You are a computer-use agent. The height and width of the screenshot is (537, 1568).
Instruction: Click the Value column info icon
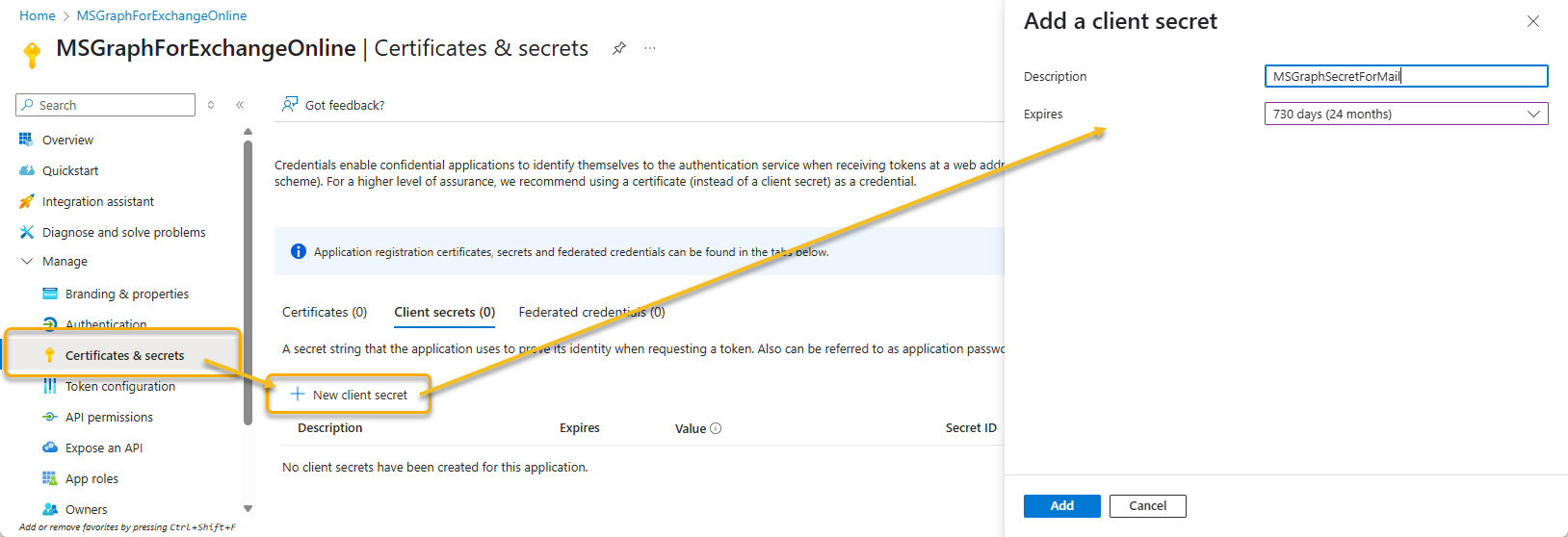pos(716,428)
